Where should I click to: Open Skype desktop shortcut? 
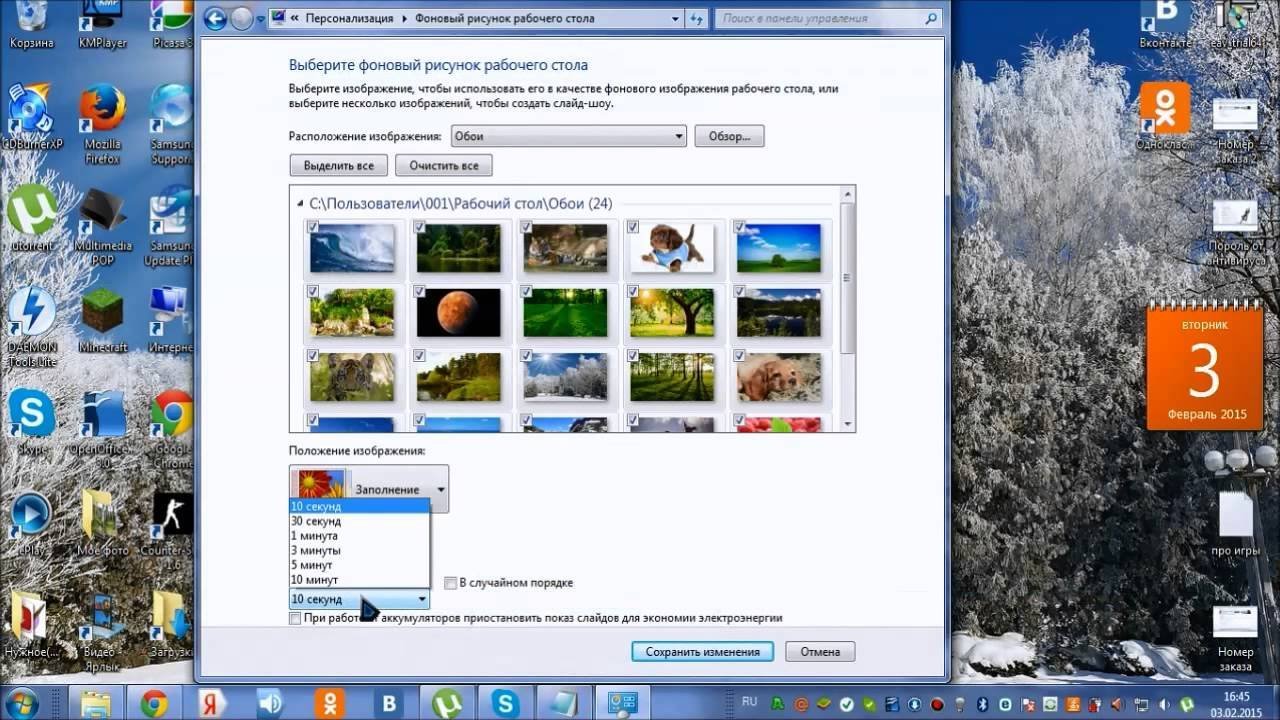(x=31, y=420)
